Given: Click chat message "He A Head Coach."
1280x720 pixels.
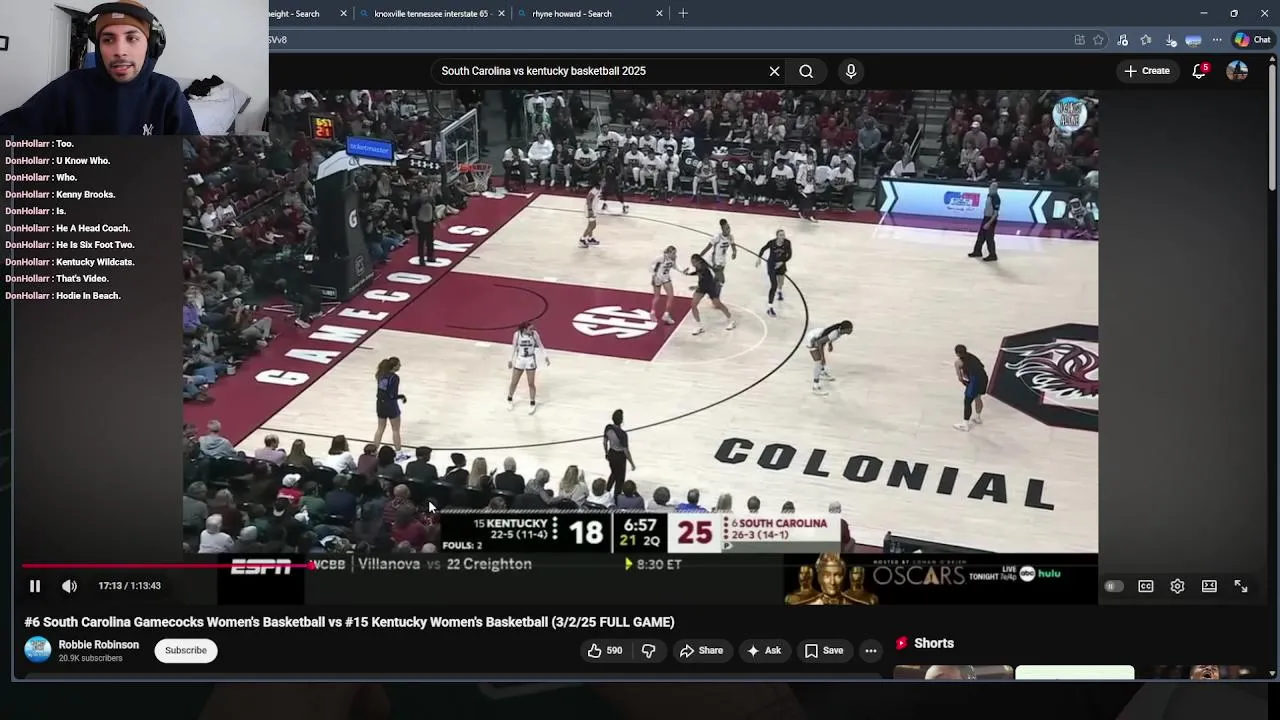Looking at the screenshot, I should point(93,228).
